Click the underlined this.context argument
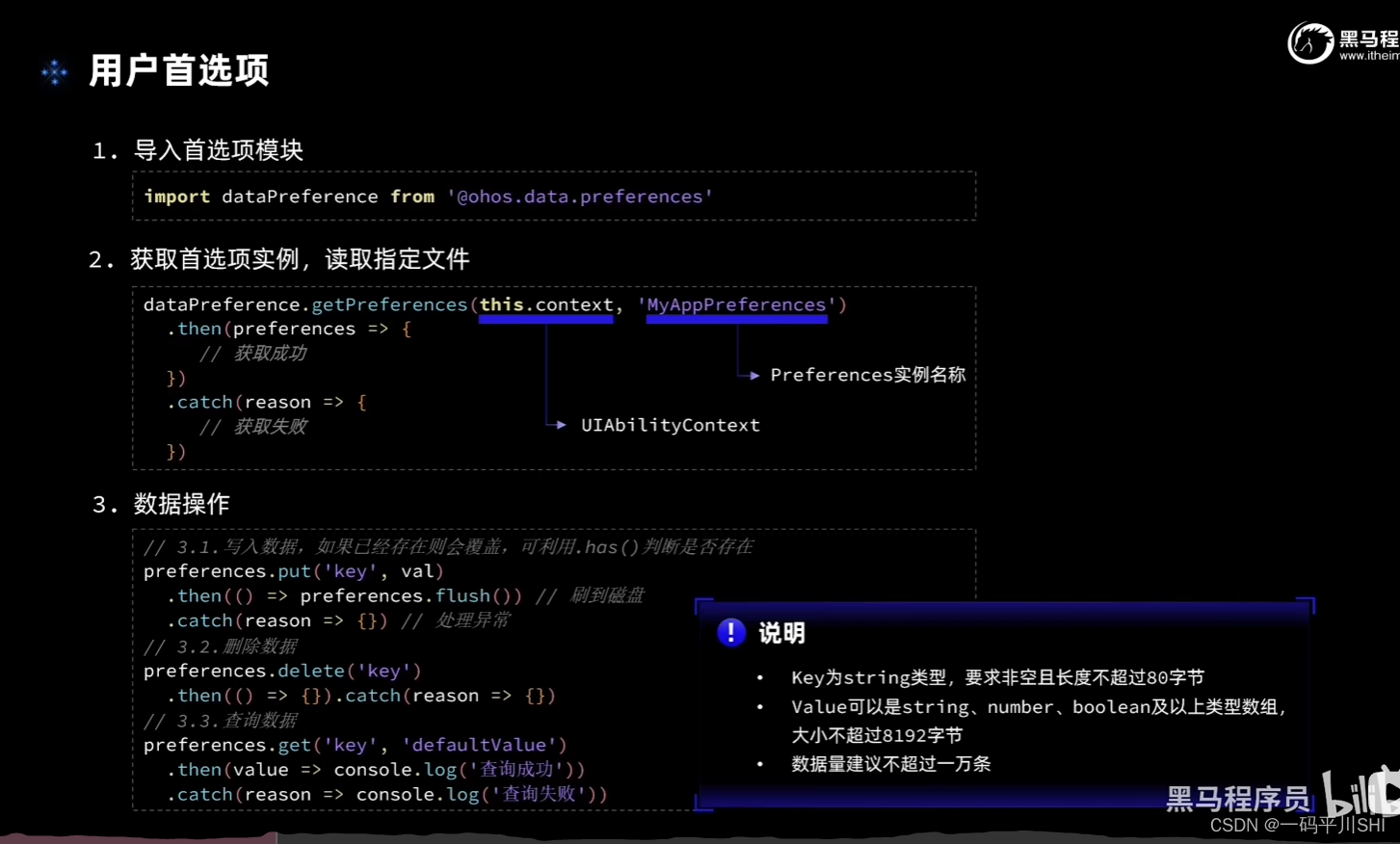 [x=546, y=304]
